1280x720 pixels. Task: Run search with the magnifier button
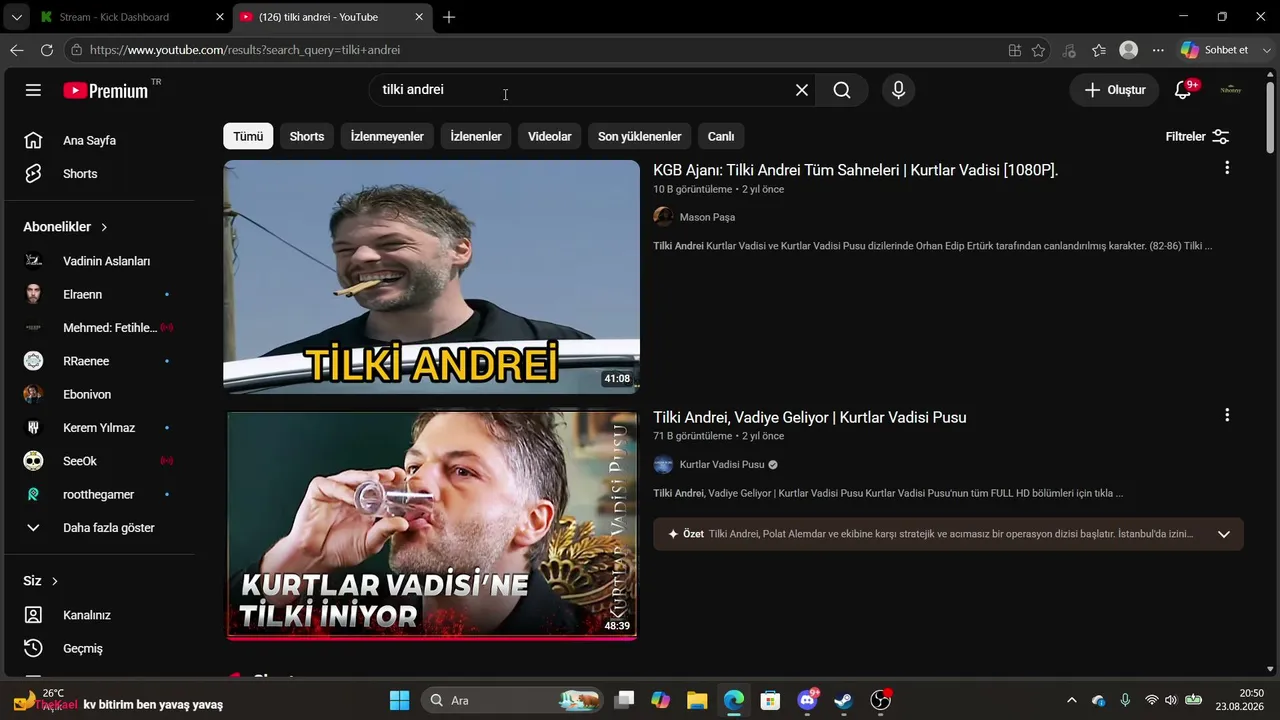tap(842, 90)
